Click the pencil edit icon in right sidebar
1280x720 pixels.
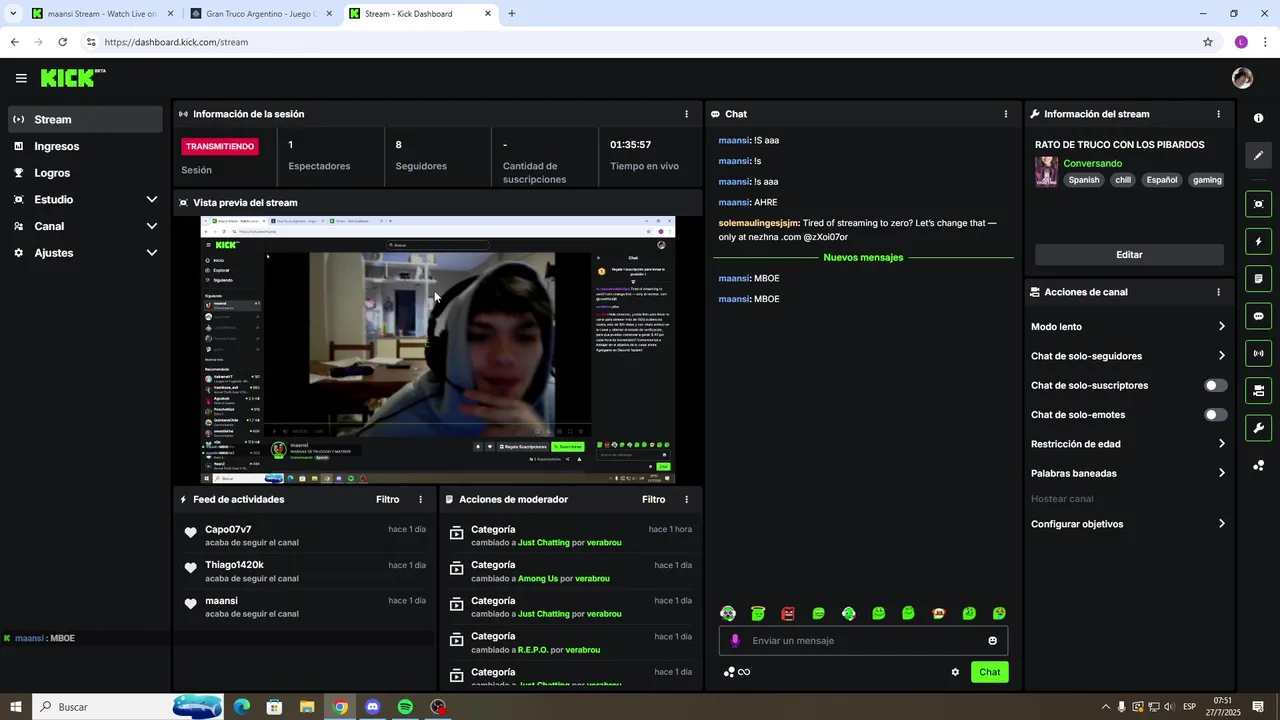(1258, 155)
